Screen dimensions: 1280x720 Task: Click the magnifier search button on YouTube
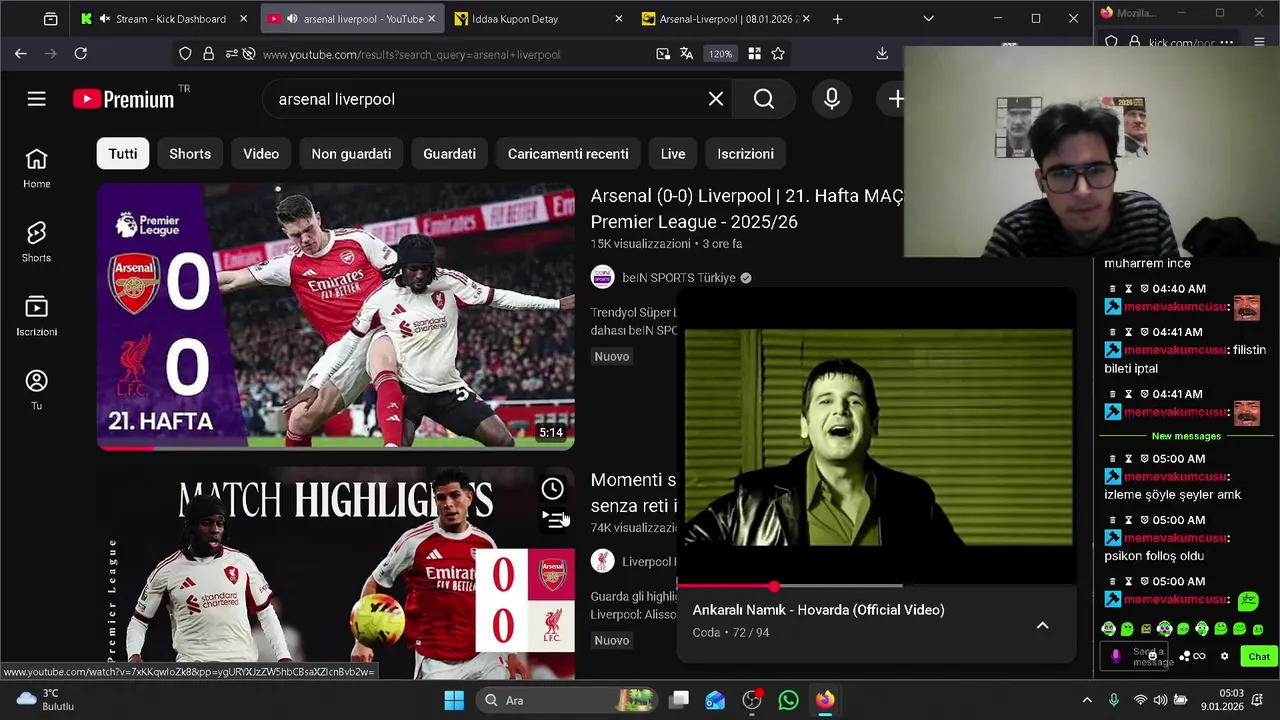click(x=764, y=99)
